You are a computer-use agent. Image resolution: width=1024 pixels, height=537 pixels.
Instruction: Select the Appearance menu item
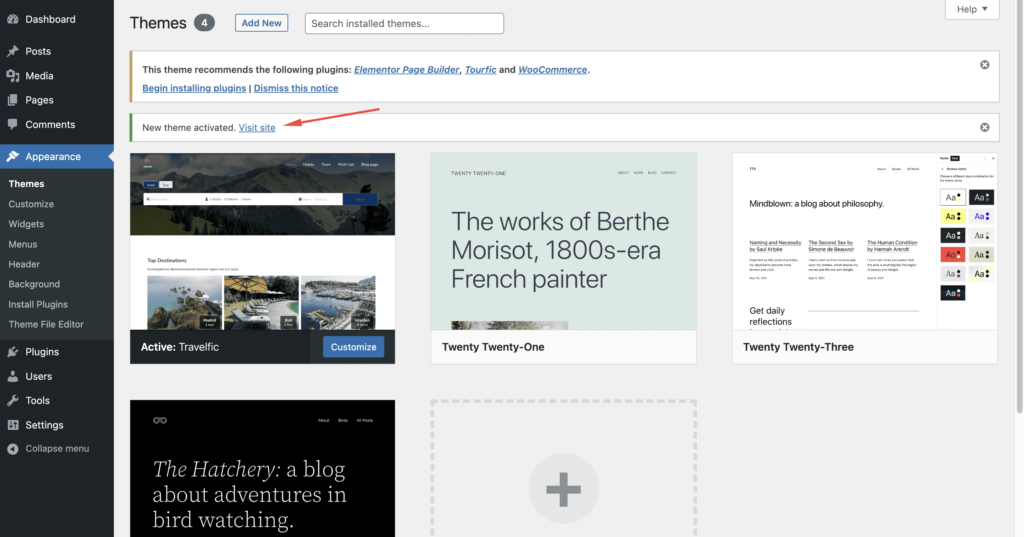(x=57, y=156)
